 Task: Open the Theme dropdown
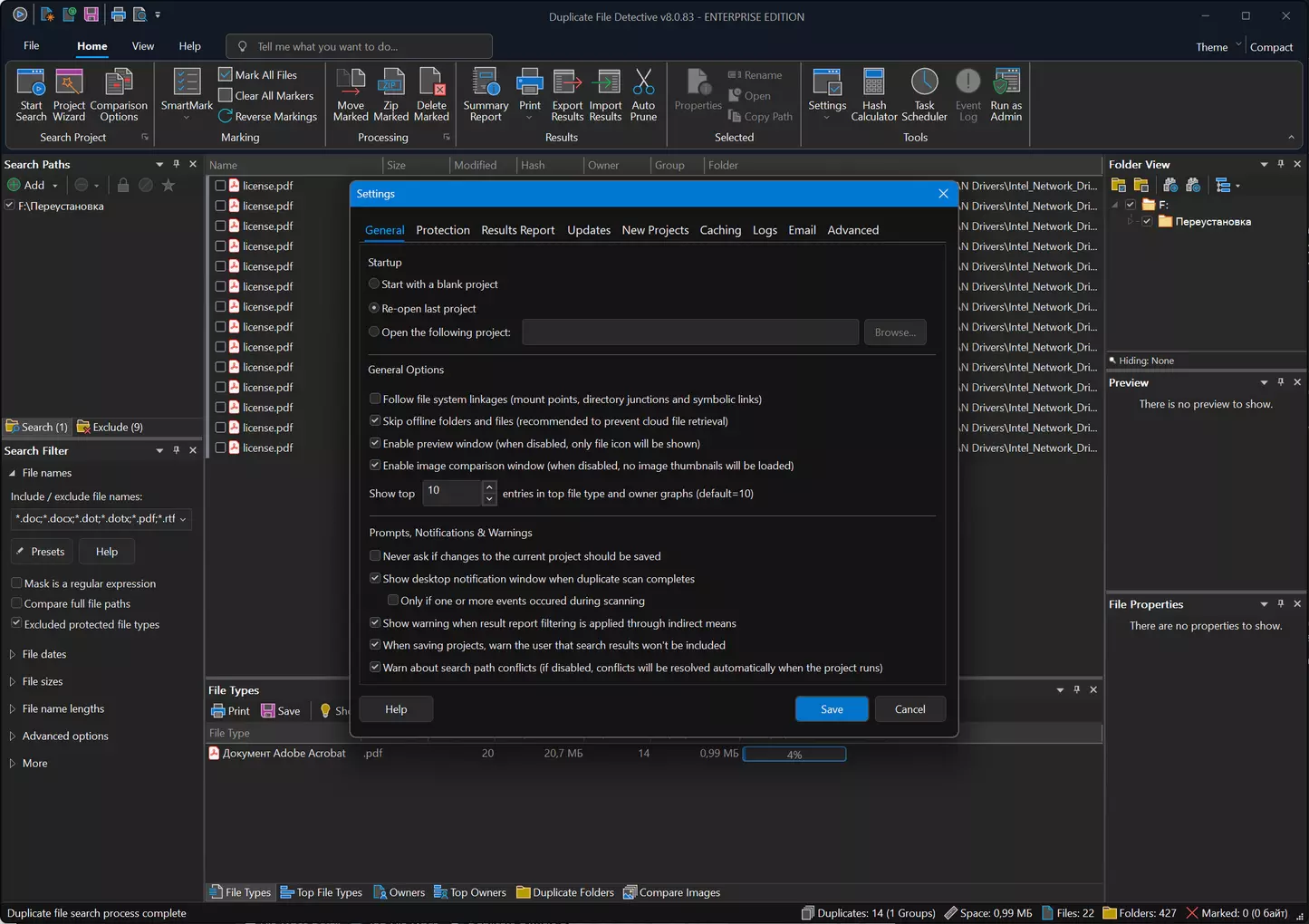point(1218,46)
